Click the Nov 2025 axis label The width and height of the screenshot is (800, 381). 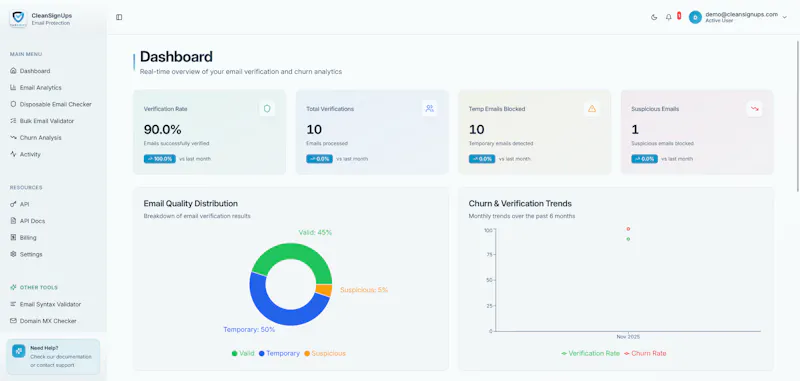click(628, 337)
